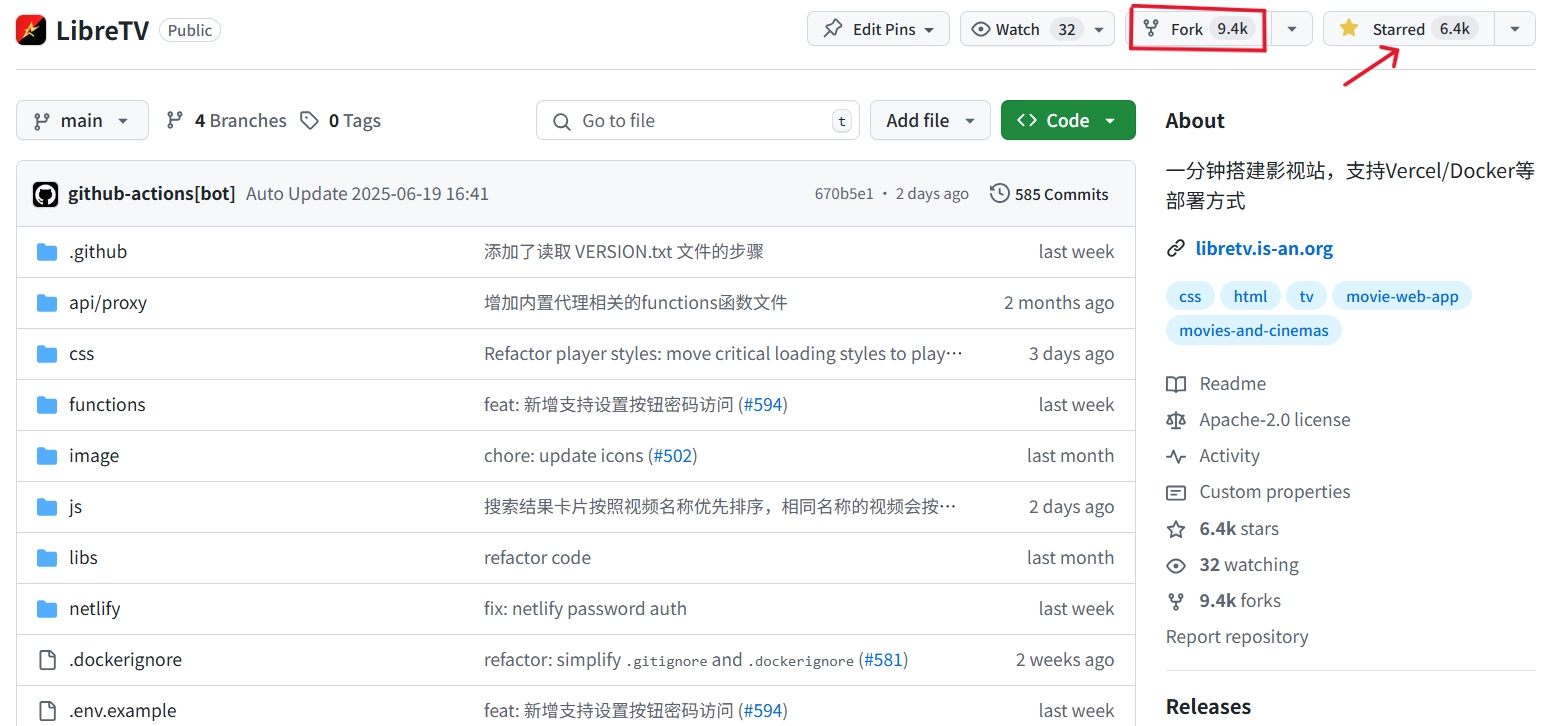Open the js folder icon

46,506
